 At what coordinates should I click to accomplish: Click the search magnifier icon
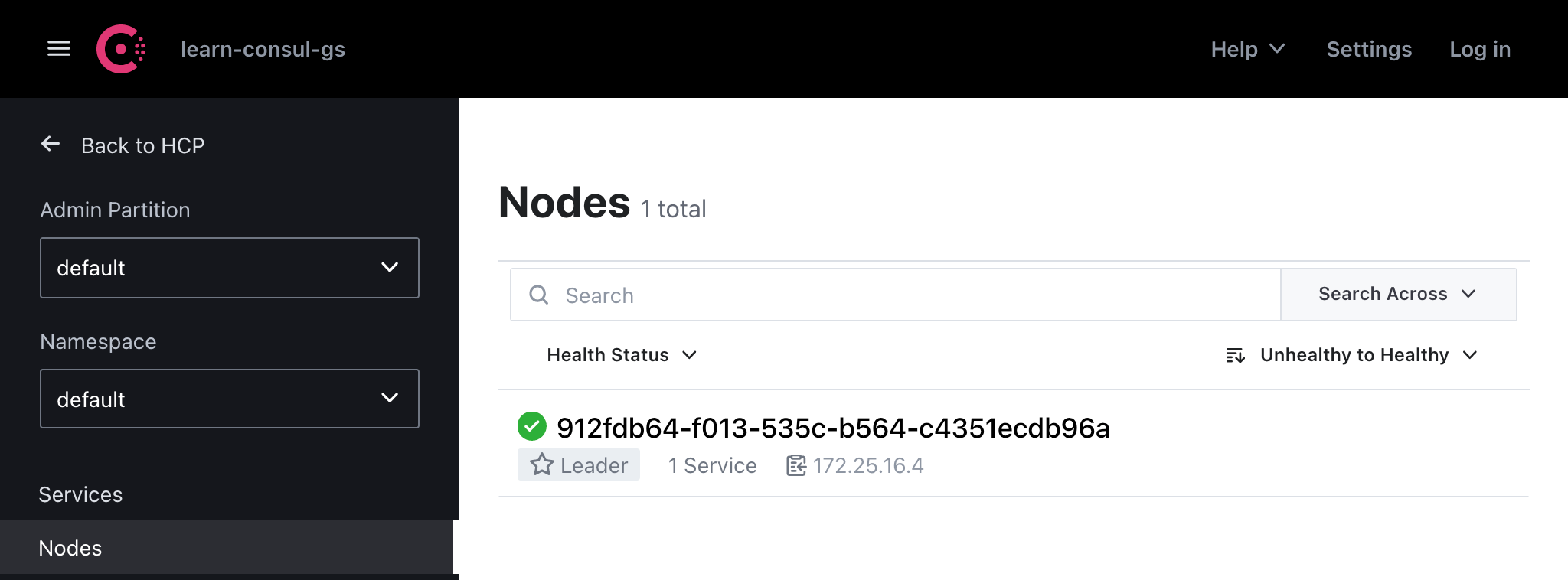click(539, 295)
